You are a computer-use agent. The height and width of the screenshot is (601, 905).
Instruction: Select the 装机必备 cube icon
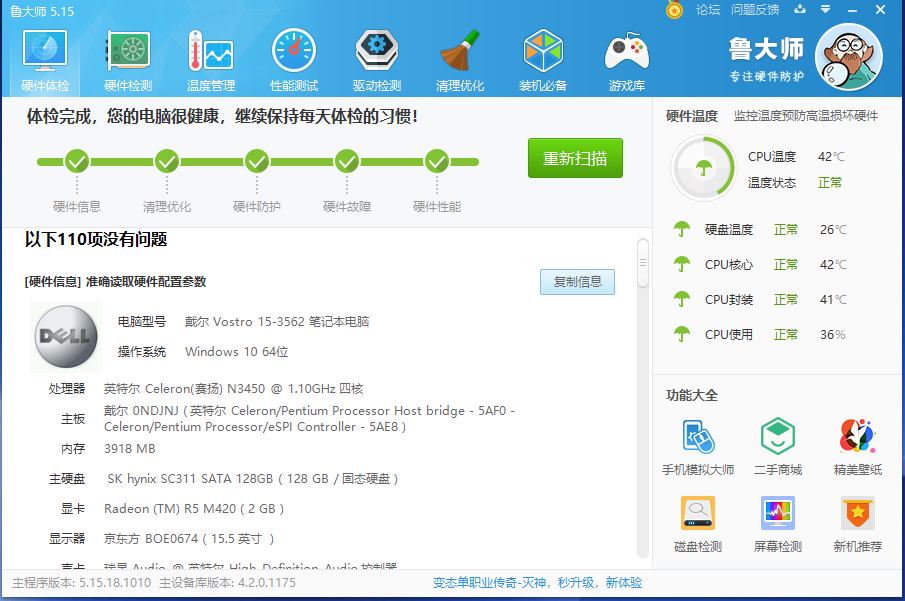point(543,59)
